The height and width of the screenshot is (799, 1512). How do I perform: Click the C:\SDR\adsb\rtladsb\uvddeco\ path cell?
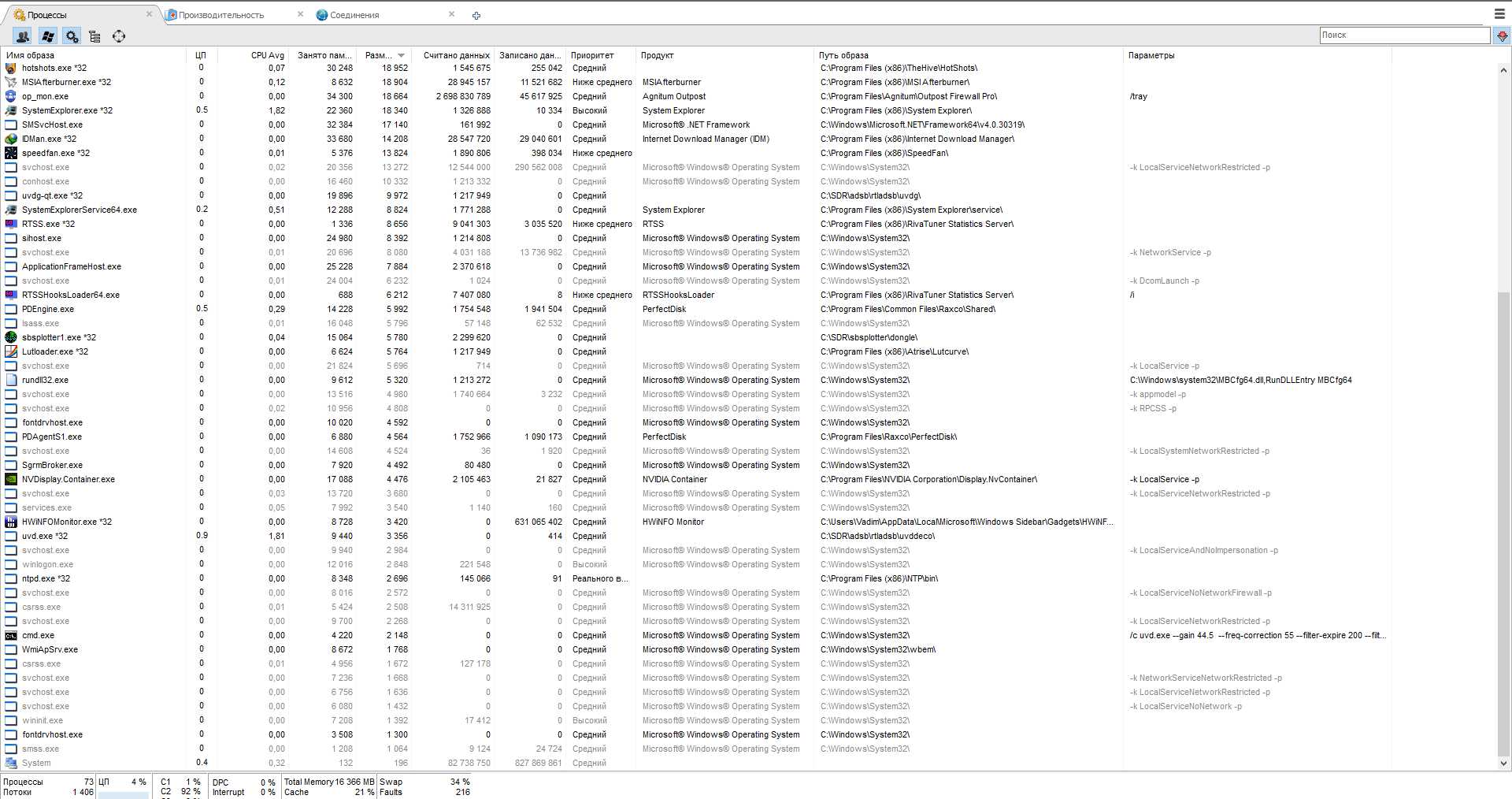tap(877, 536)
